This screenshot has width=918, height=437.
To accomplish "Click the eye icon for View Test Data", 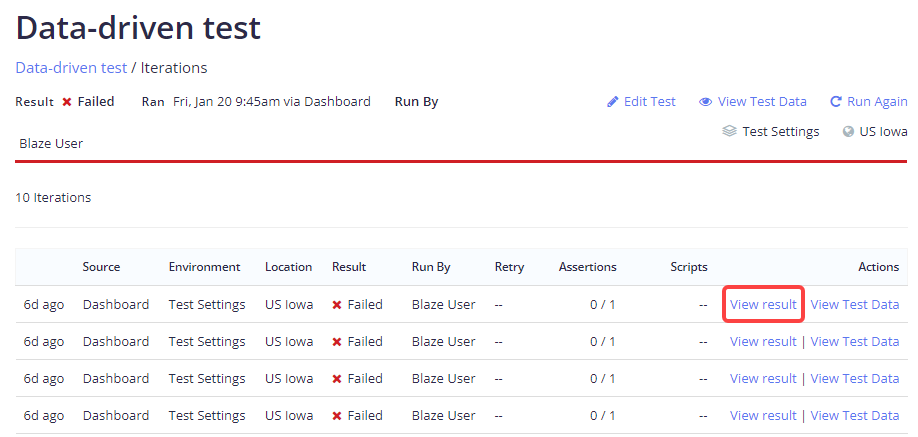I will 705,102.
